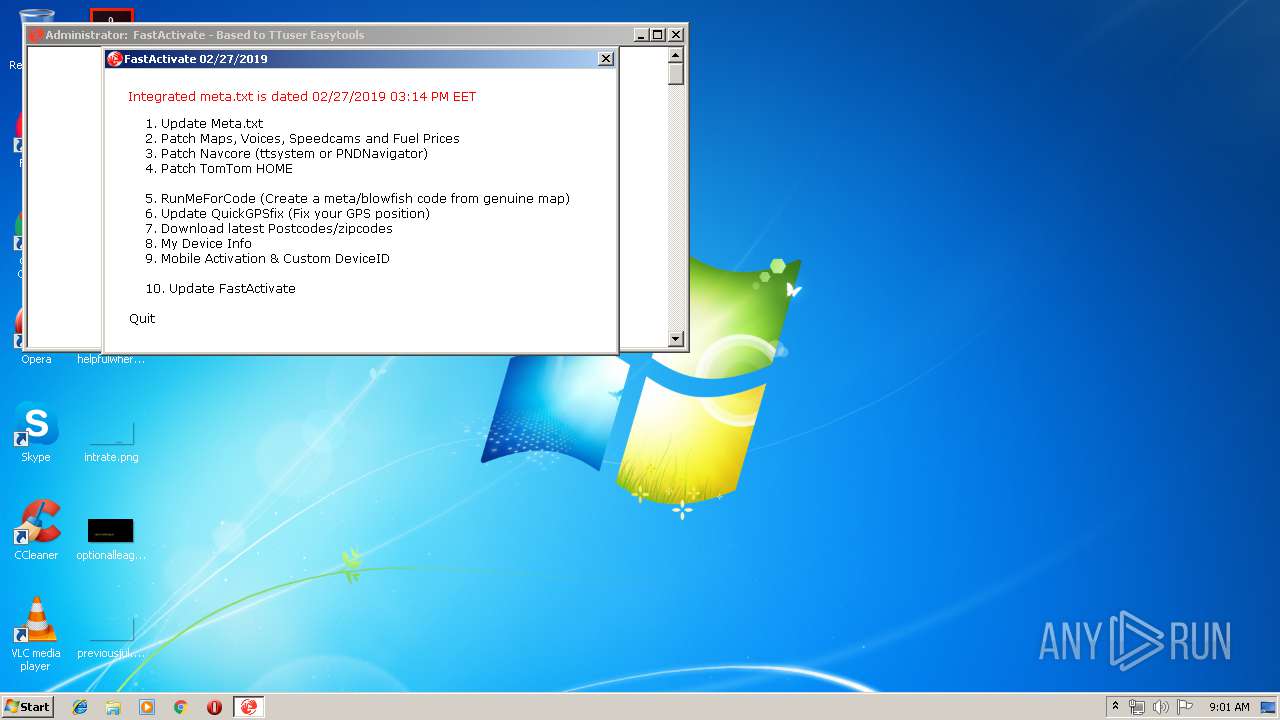Click FastActivate taskbar button
Image resolution: width=1280 pixels, height=720 pixels.
(249, 707)
